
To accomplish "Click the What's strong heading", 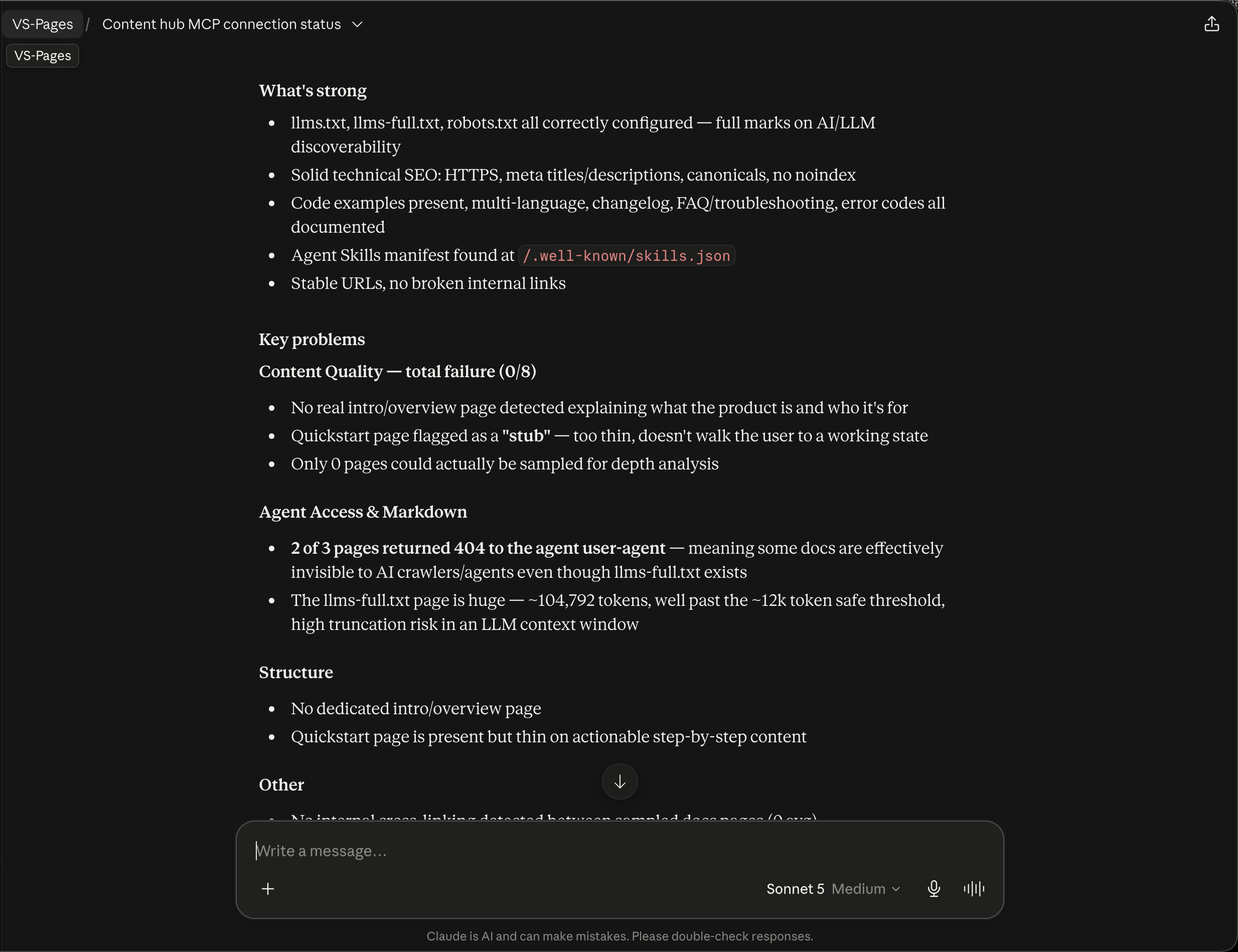I will coord(313,91).
